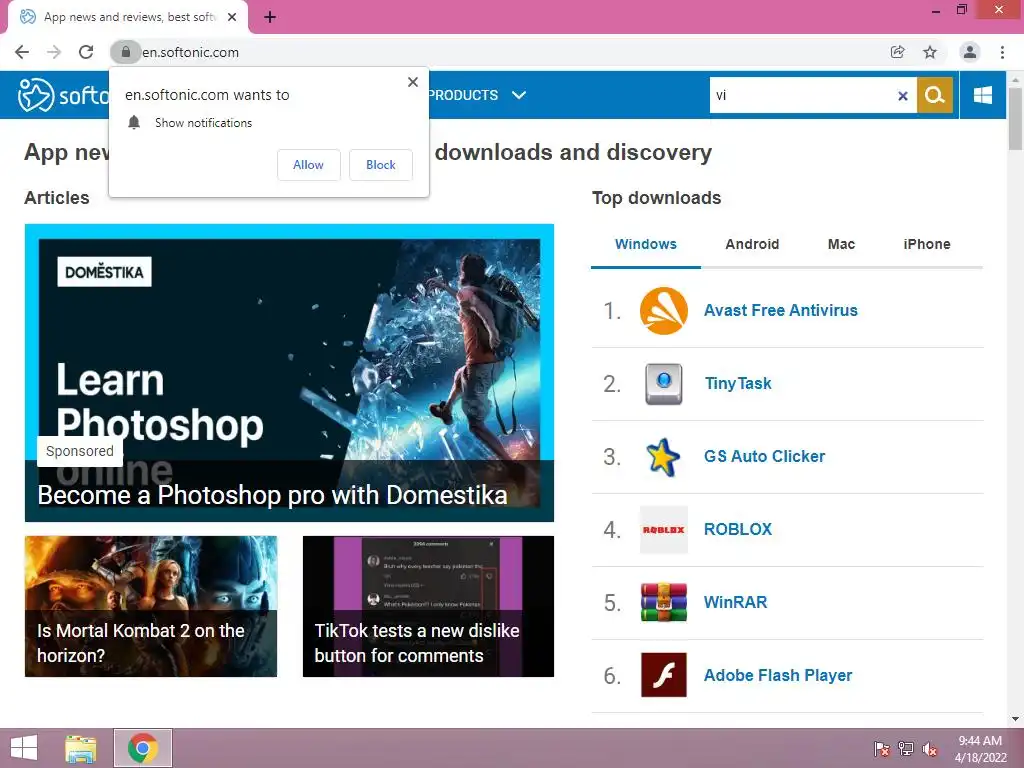Block notifications from en.softonic.com
1024x768 pixels.
point(381,165)
